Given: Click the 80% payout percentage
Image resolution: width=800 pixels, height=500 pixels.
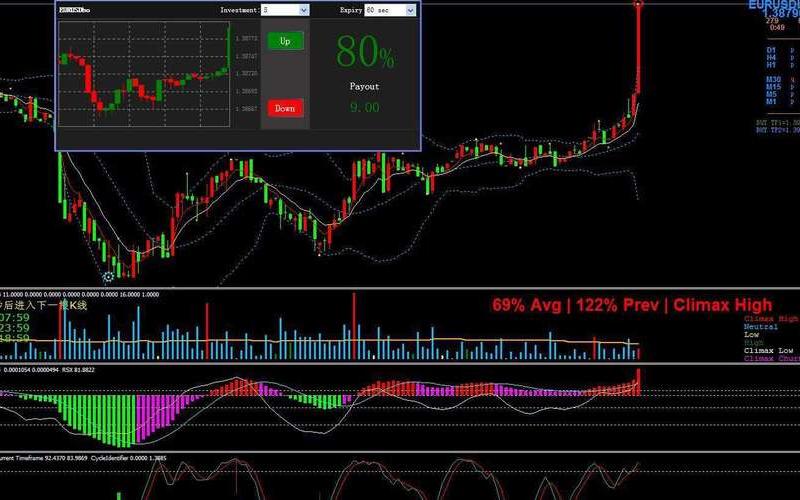Looking at the screenshot, I should click(365, 52).
